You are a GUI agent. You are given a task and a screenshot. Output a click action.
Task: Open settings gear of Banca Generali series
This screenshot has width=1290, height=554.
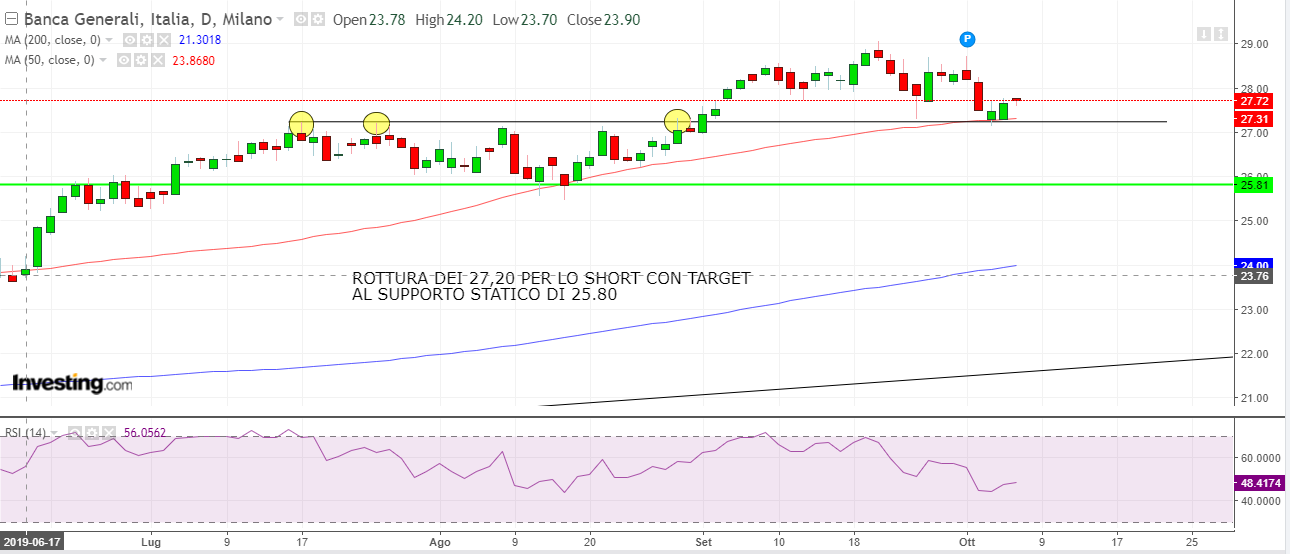point(318,19)
